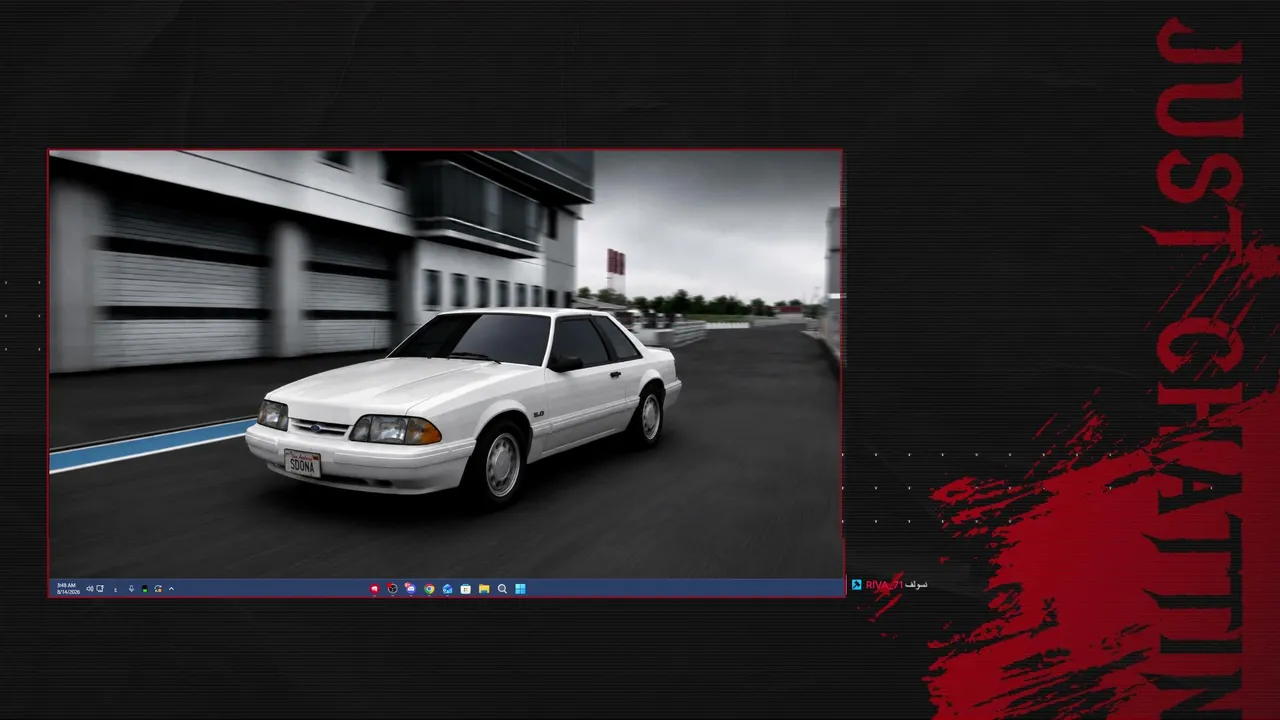This screenshot has height=720, width=1280.
Task: Click the moderator badge beside RIVA_71
Action: [x=857, y=585]
